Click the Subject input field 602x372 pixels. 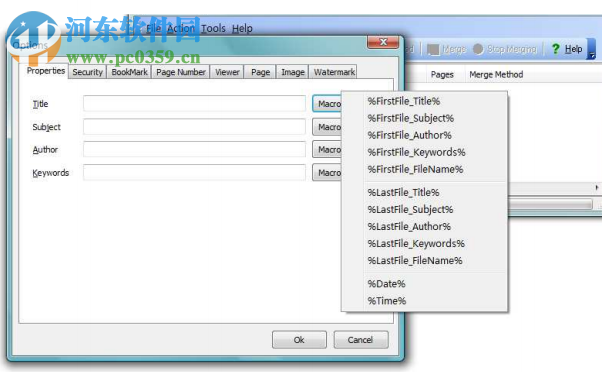pos(194,127)
